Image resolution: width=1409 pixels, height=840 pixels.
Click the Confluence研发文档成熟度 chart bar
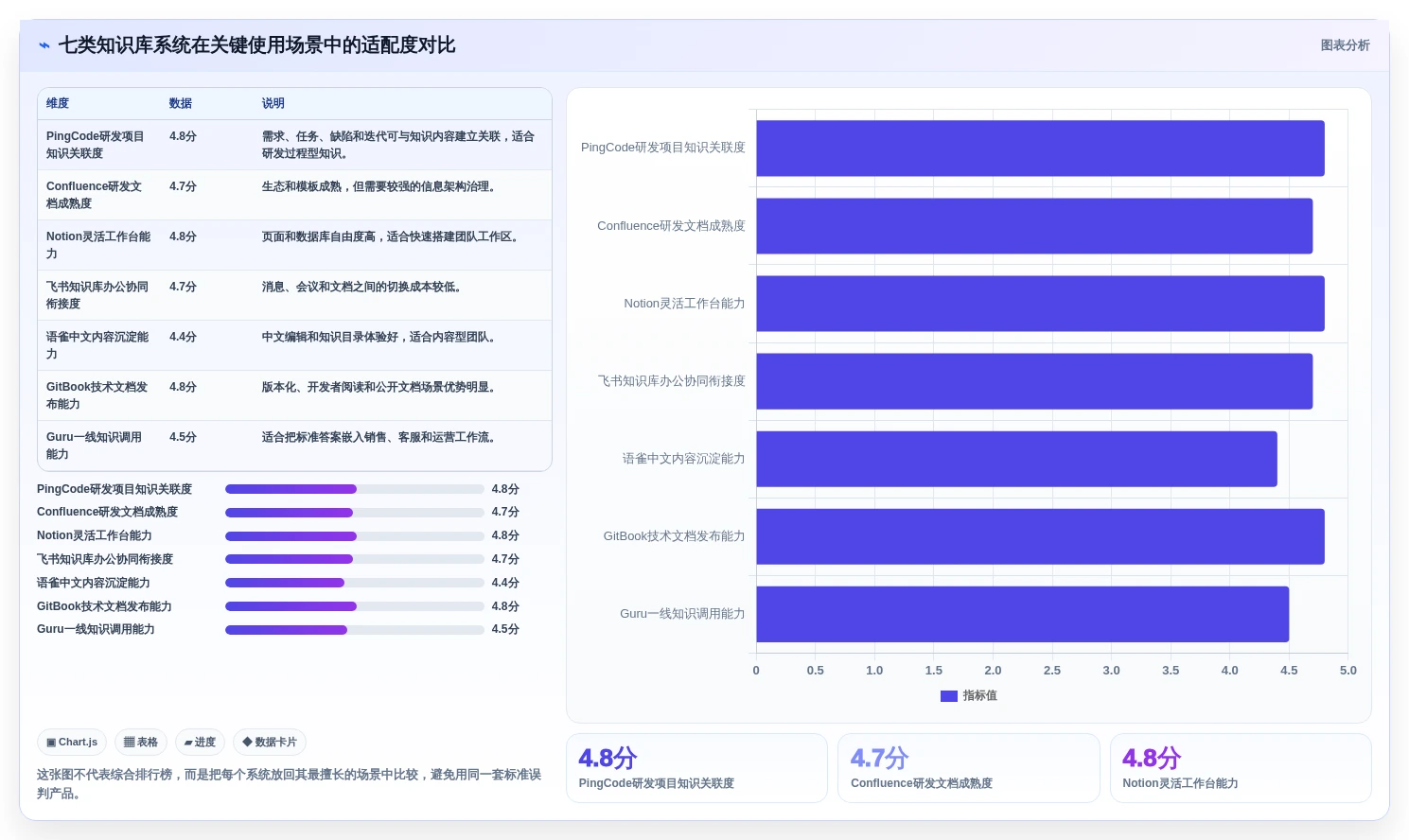point(1034,226)
